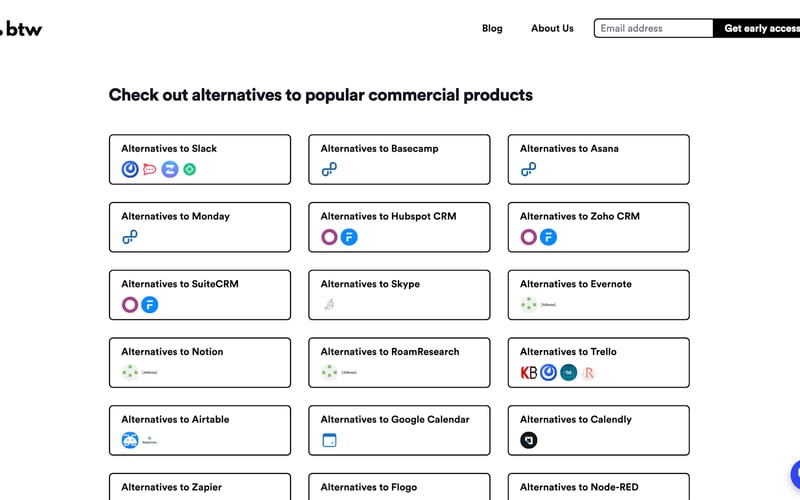Select the Alternatives to RoamResearch heading
The image size is (800, 500).
[x=389, y=352]
